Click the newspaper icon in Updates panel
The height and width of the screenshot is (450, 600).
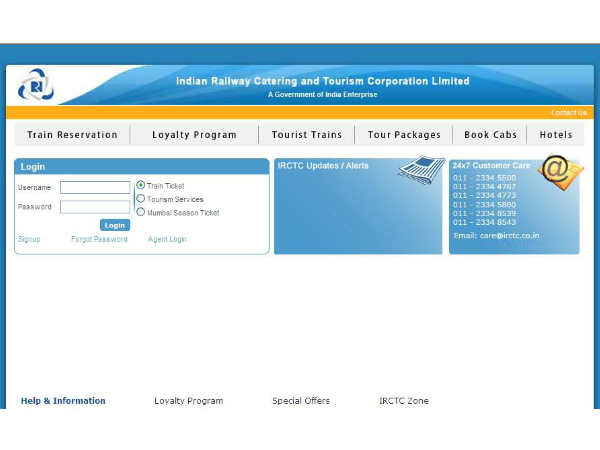click(x=421, y=169)
